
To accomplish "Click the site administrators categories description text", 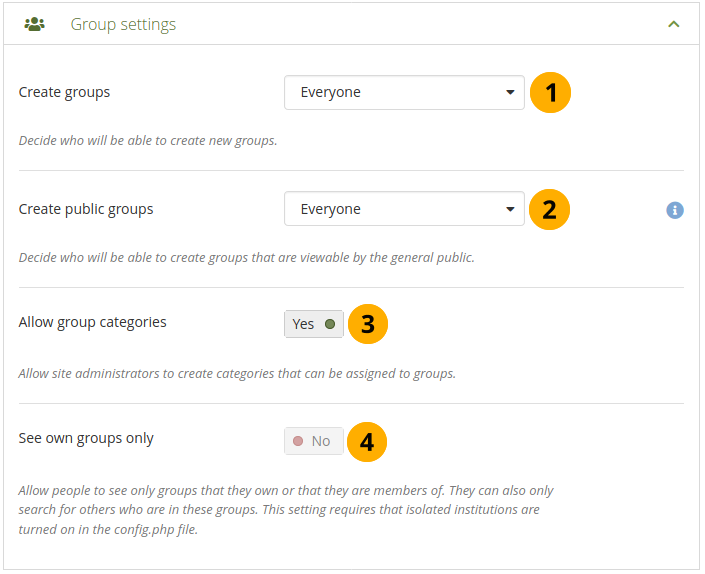I will (237, 374).
